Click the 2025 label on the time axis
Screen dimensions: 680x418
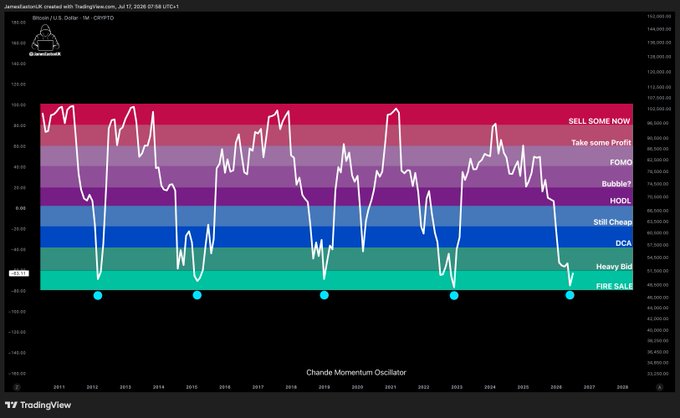click(x=523, y=387)
